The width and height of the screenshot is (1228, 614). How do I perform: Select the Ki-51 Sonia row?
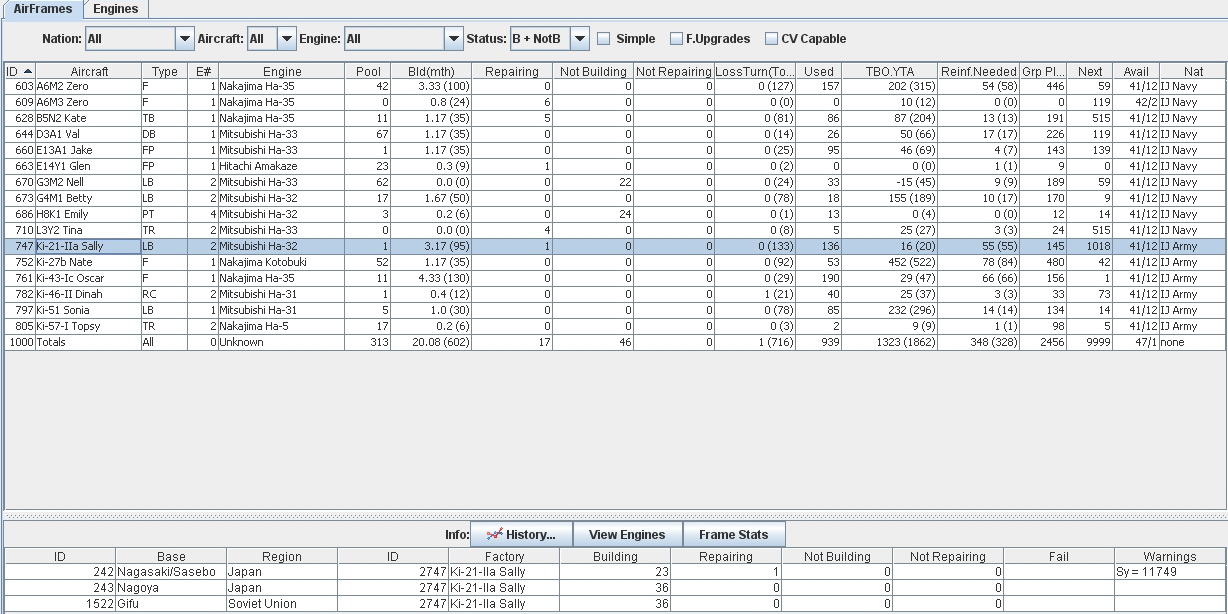point(615,310)
